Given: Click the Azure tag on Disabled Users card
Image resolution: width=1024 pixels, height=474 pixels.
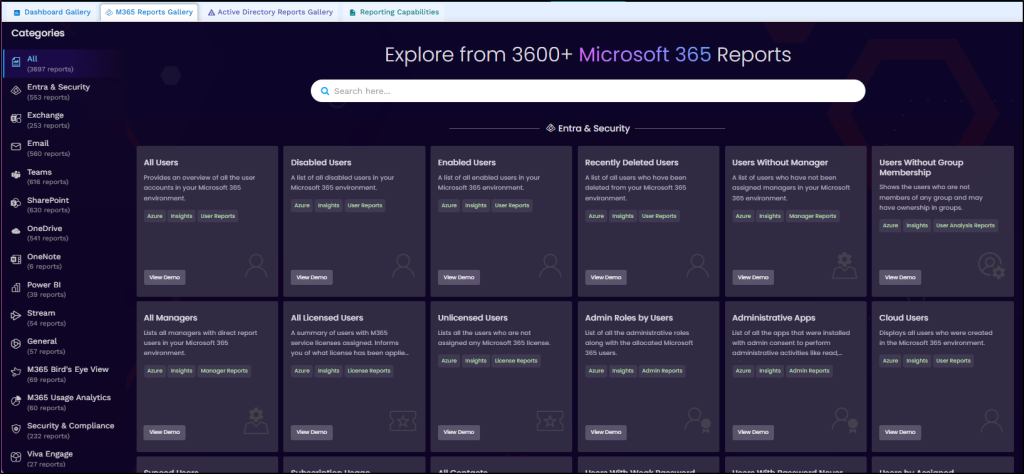Looking at the screenshot, I should (x=302, y=206).
